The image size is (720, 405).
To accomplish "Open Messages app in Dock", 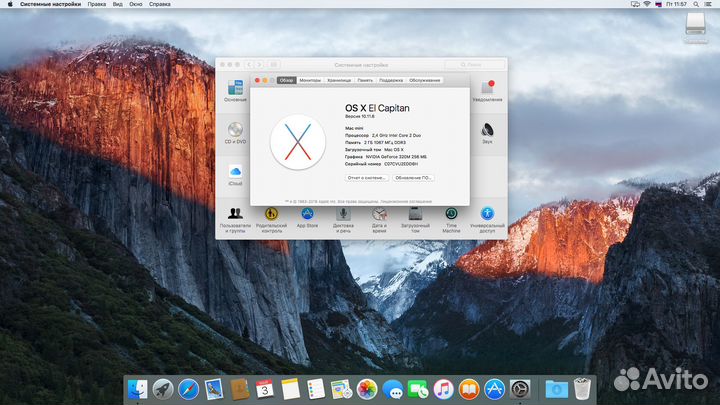I will point(393,389).
